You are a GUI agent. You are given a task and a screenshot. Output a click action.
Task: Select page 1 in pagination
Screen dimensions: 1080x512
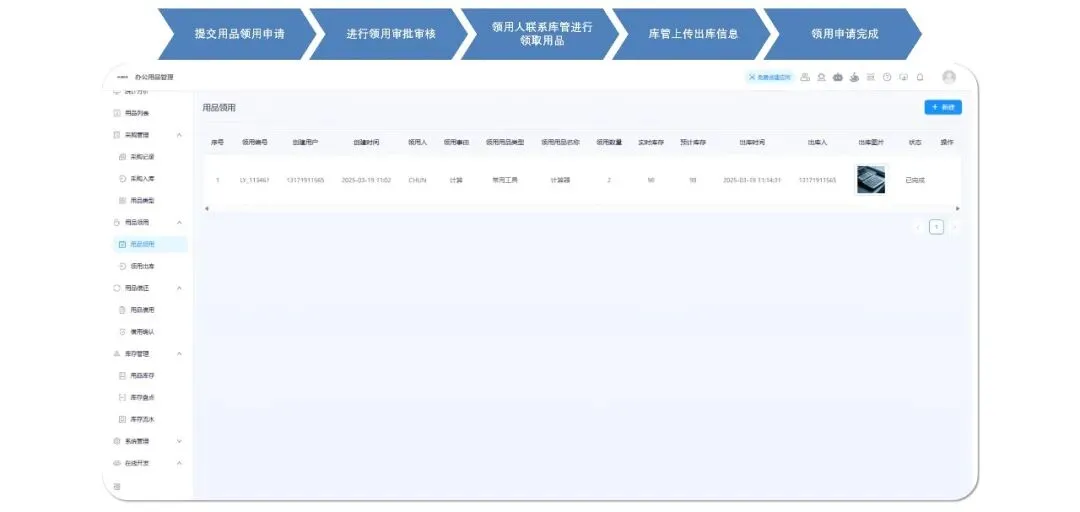click(x=936, y=227)
